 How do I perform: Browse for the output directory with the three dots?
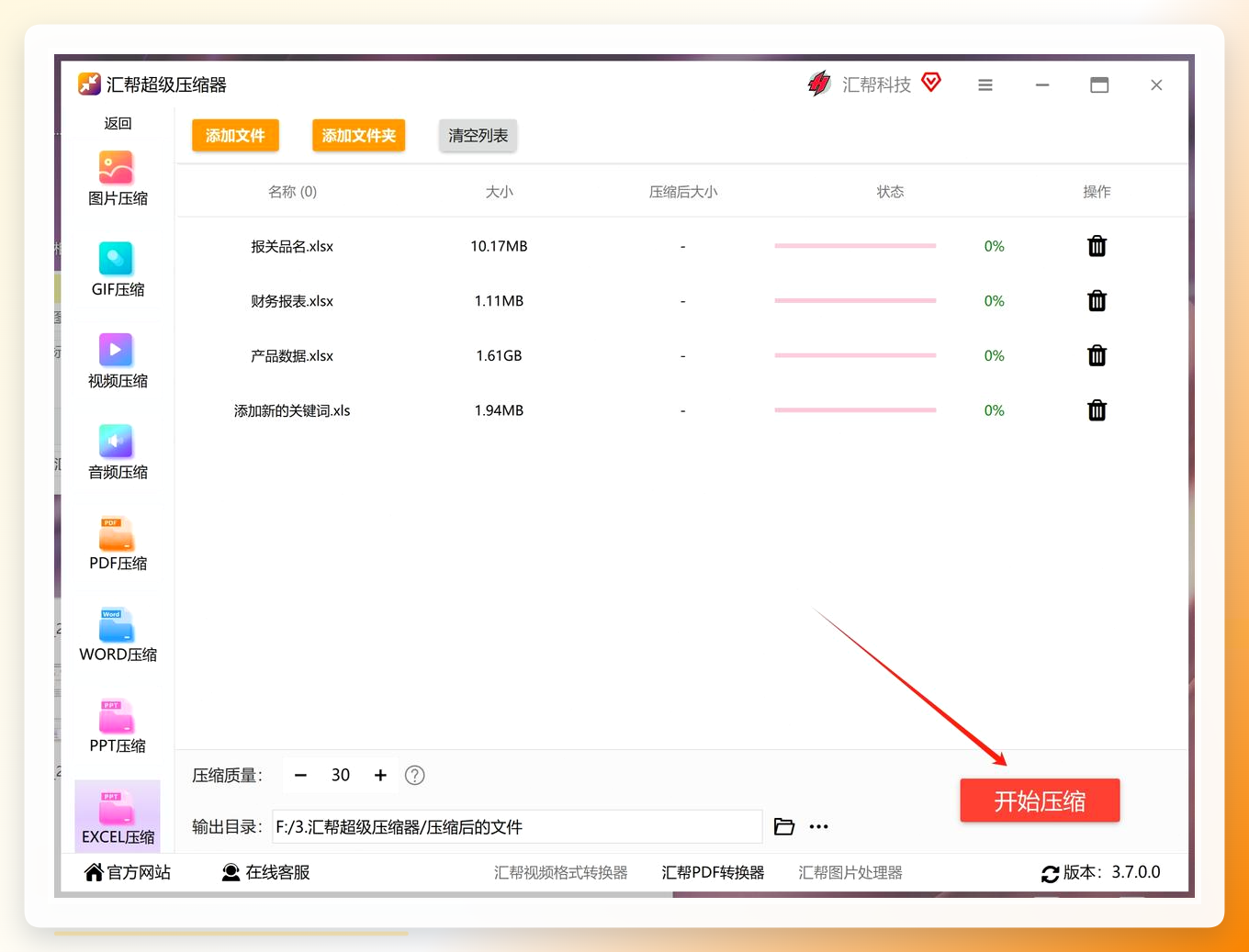coord(819,826)
